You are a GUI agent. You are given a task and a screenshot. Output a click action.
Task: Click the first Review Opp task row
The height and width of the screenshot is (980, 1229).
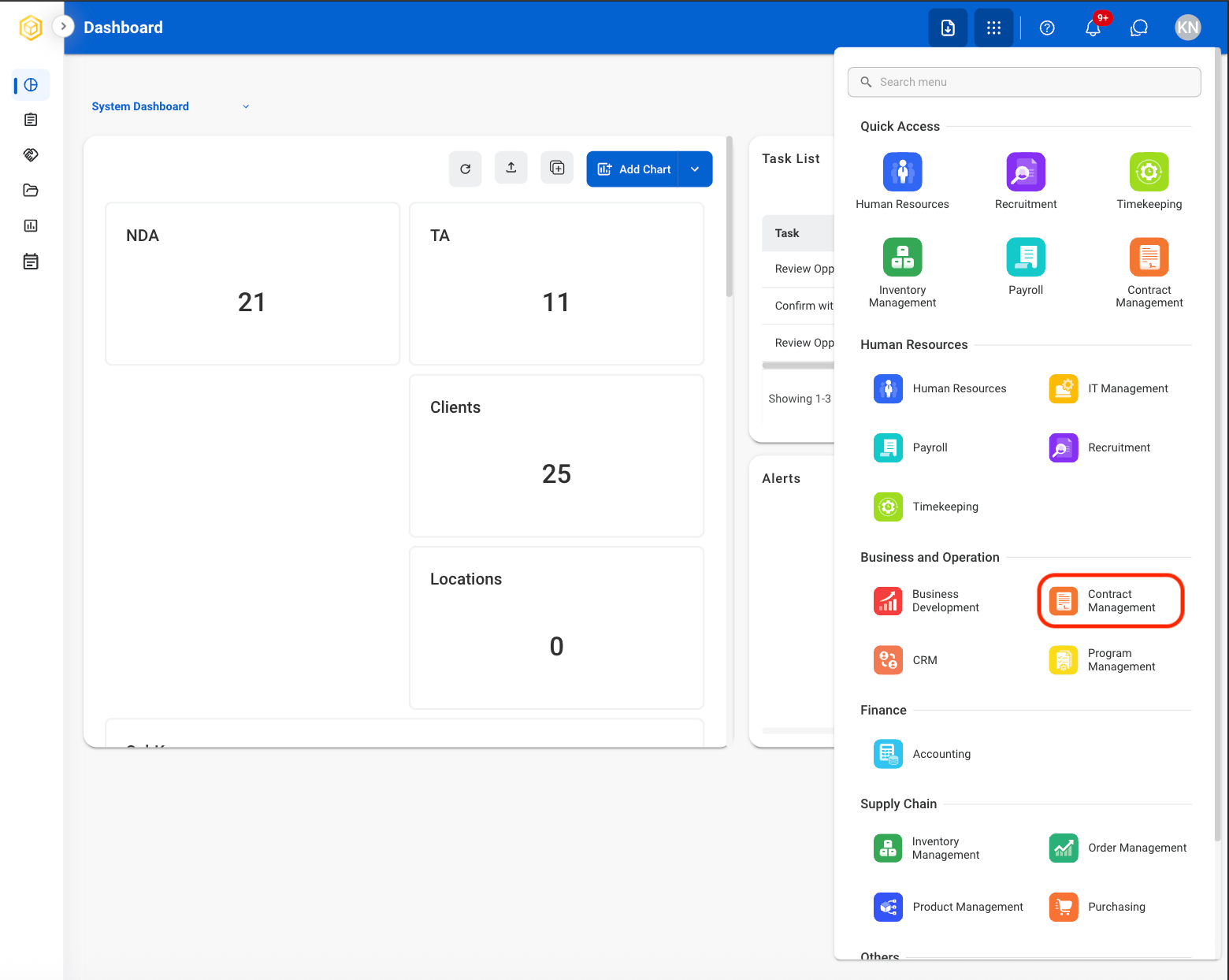click(x=798, y=269)
